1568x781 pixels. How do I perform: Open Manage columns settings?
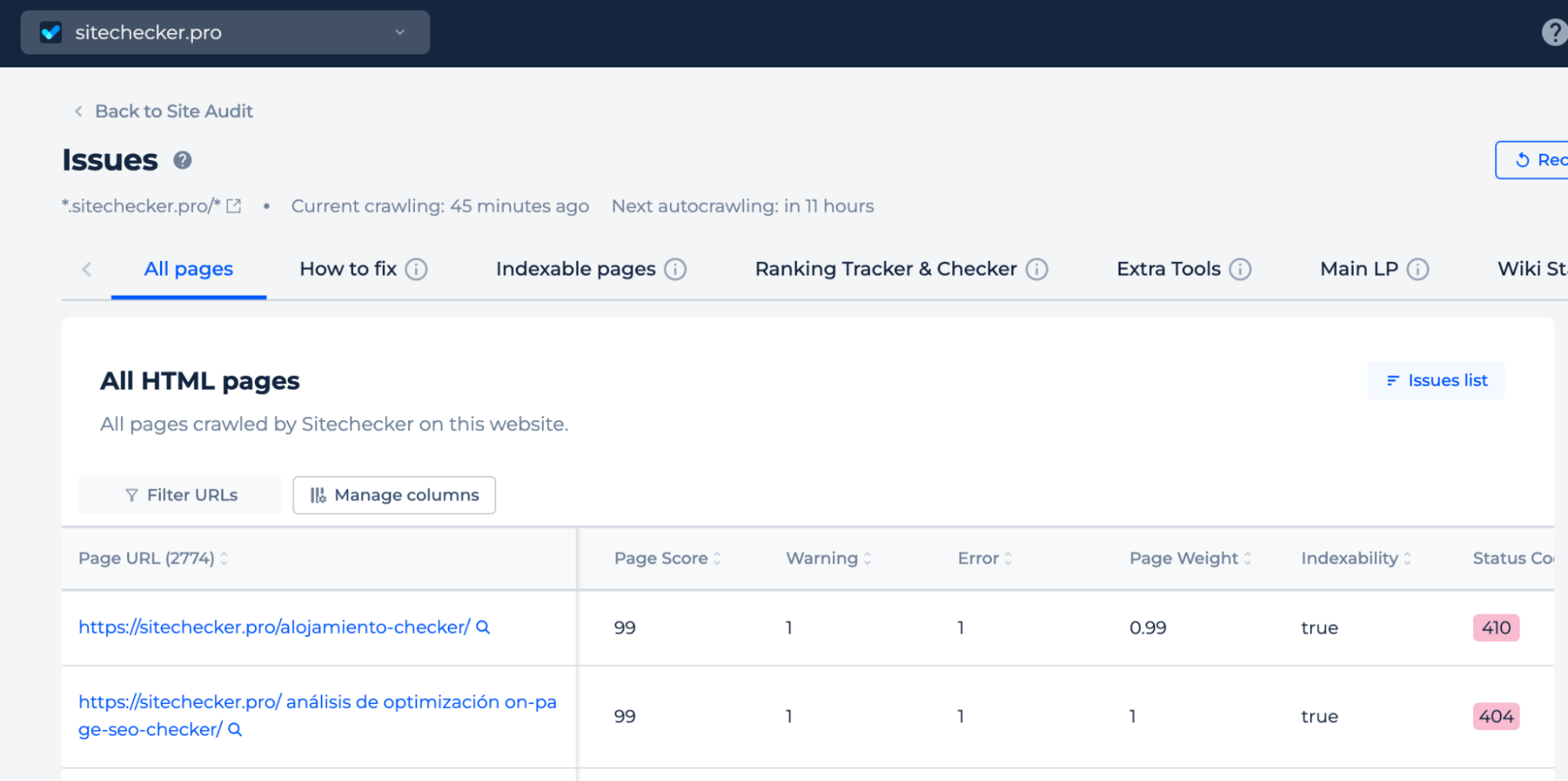coord(394,495)
